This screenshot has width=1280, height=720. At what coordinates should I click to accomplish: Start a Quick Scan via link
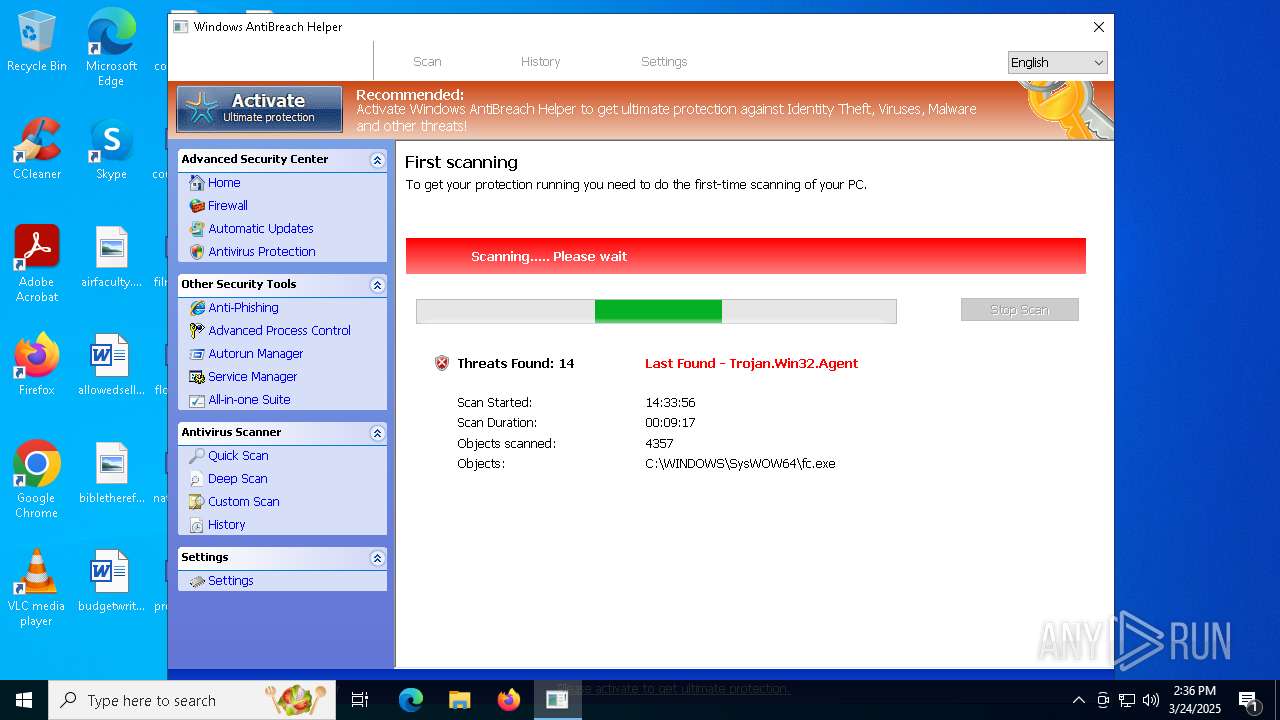tap(238, 456)
